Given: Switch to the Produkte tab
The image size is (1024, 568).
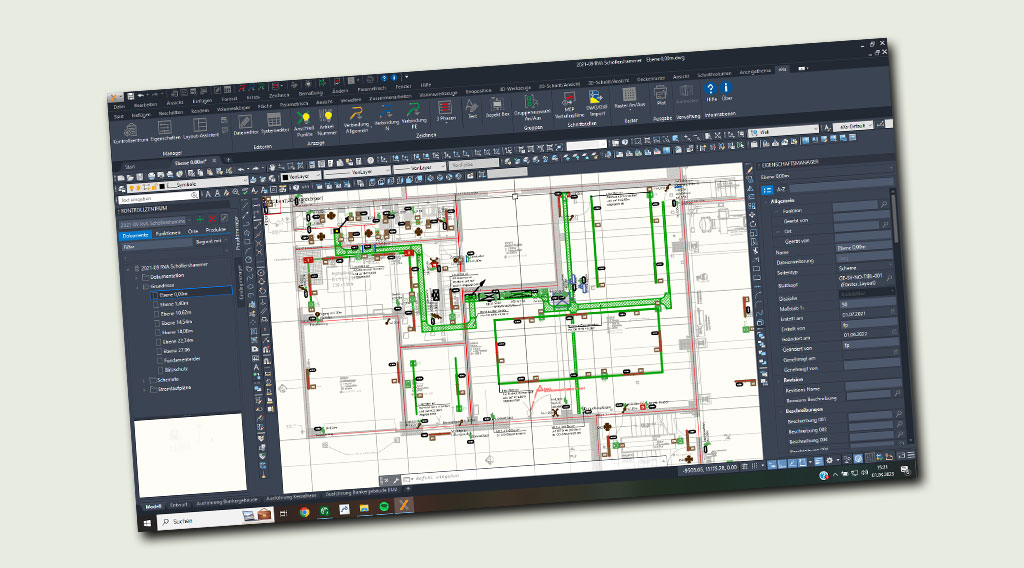Looking at the screenshot, I should [217, 229].
